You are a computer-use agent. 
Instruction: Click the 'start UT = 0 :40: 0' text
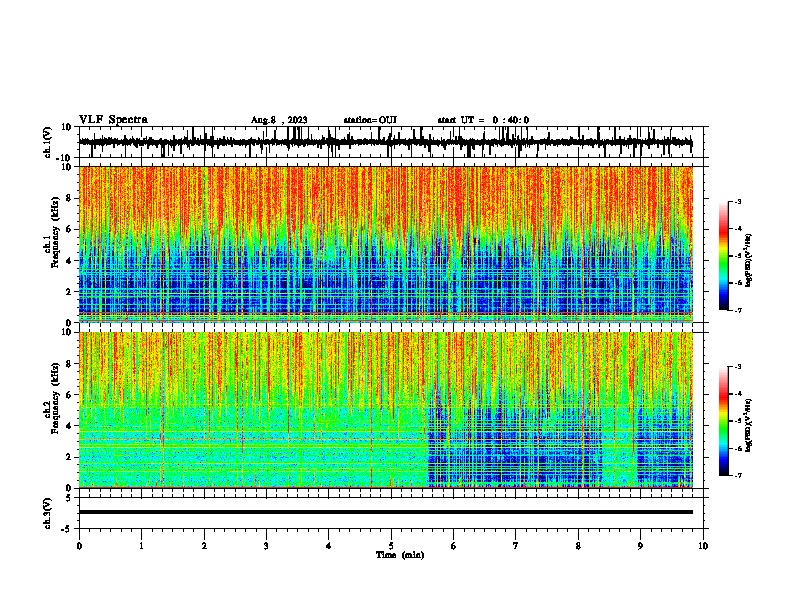[483, 120]
